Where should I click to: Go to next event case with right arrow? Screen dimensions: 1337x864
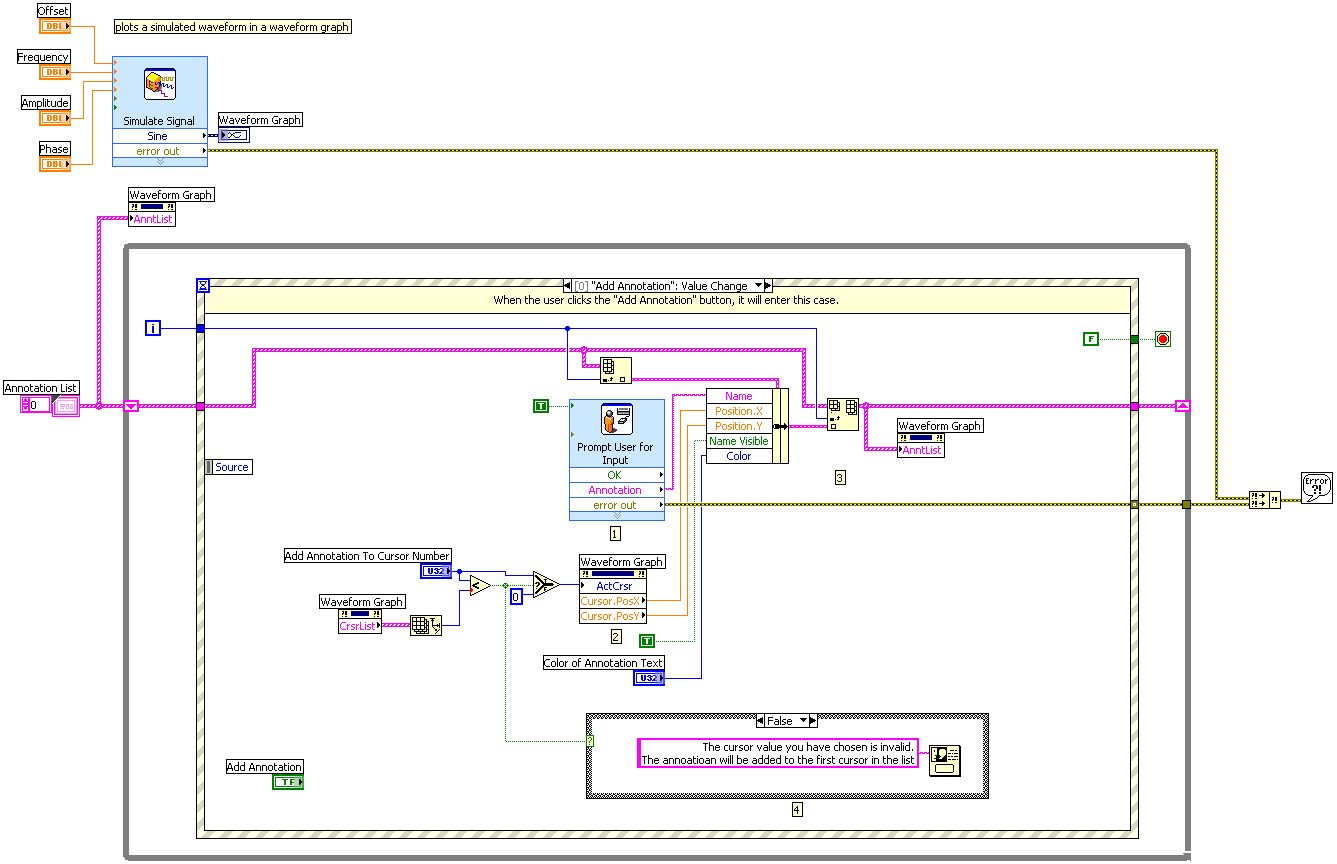pos(768,286)
